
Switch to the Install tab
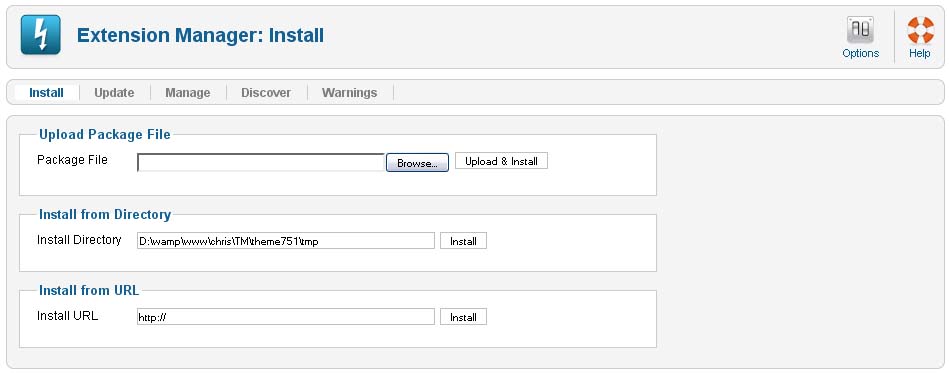46,93
